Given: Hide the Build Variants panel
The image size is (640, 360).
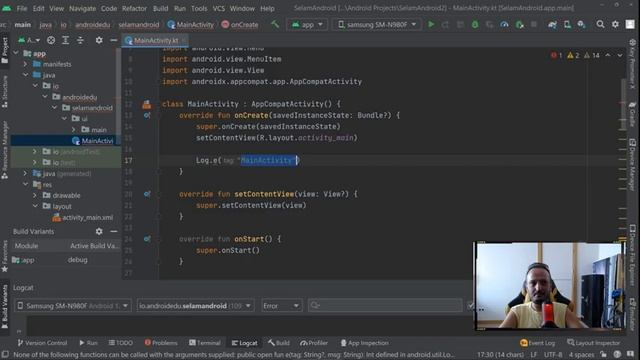Looking at the screenshot, I should (x=114, y=231).
